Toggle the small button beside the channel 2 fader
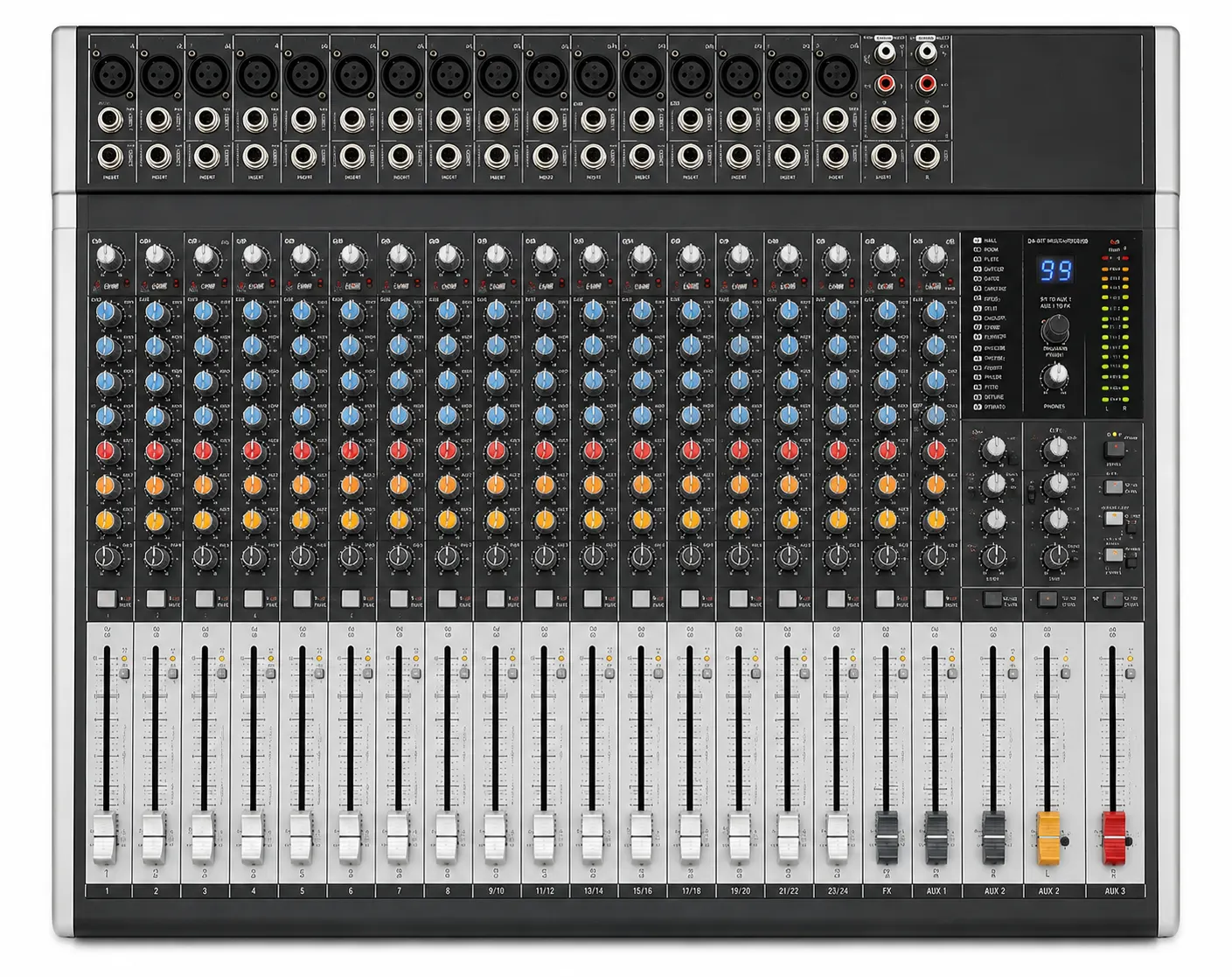The image size is (1232, 977). point(173,673)
